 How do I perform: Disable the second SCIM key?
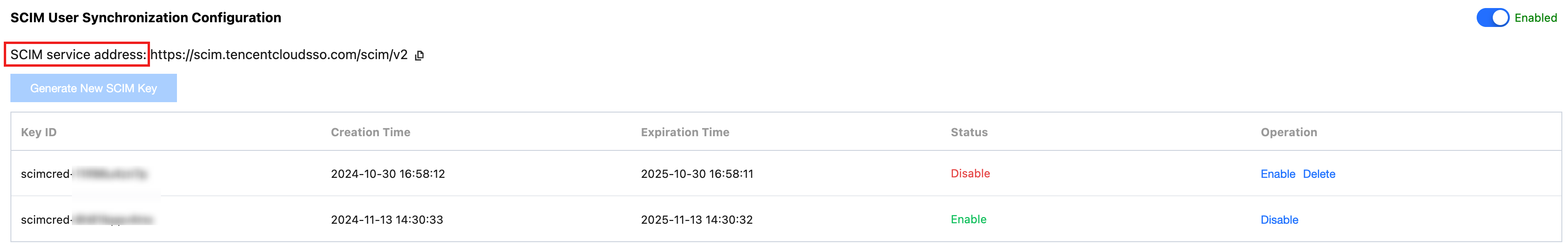pos(1279,219)
